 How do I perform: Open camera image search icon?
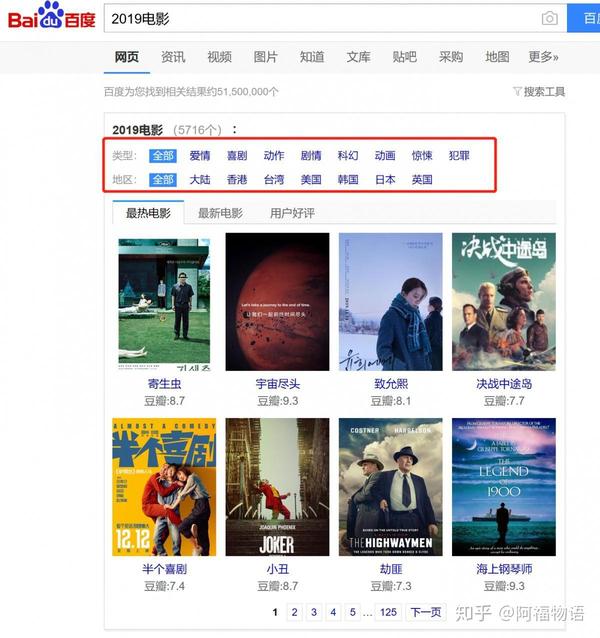pos(550,18)
